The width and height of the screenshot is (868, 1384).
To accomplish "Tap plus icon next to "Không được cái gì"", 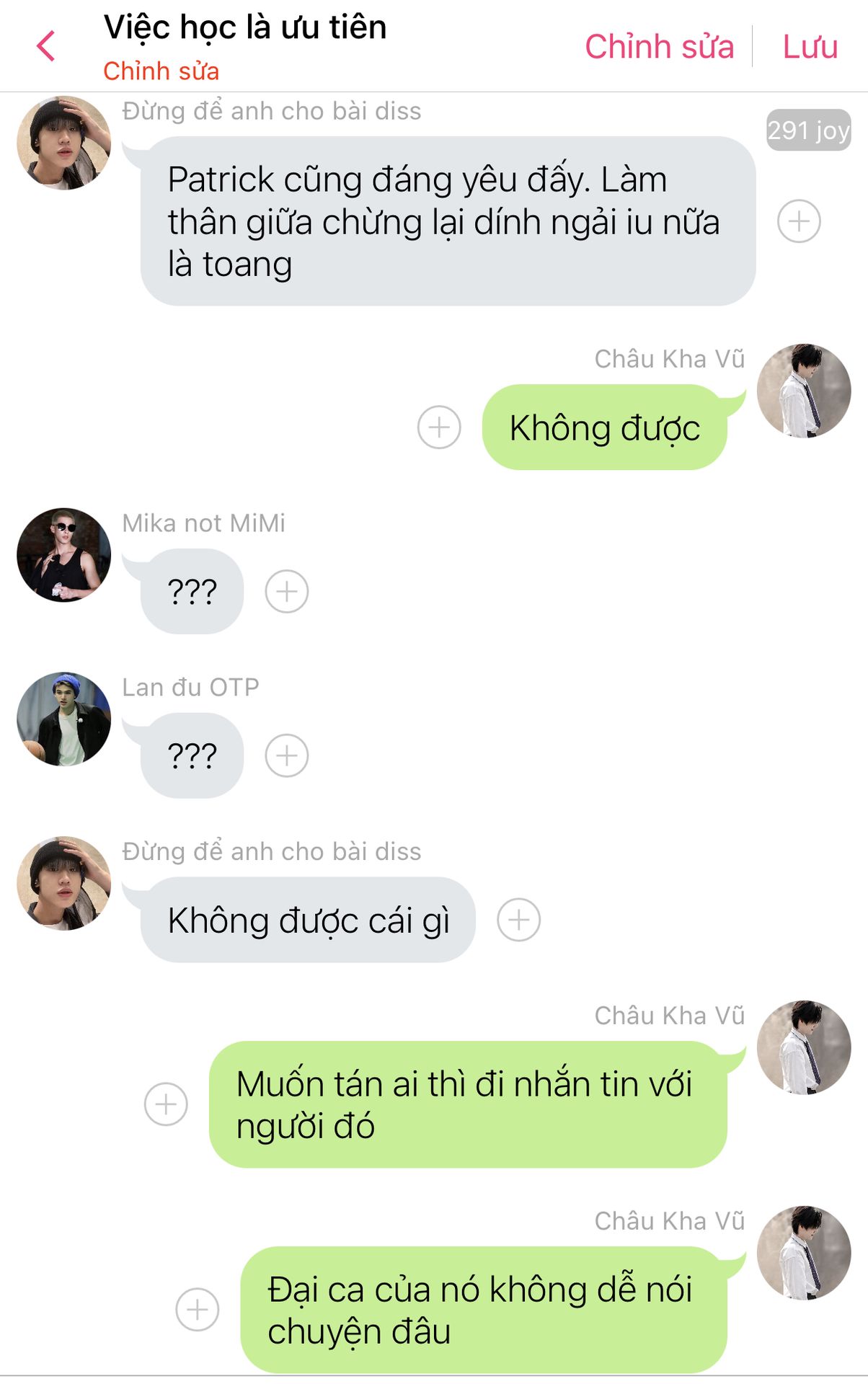I will [x=519, y=920].
